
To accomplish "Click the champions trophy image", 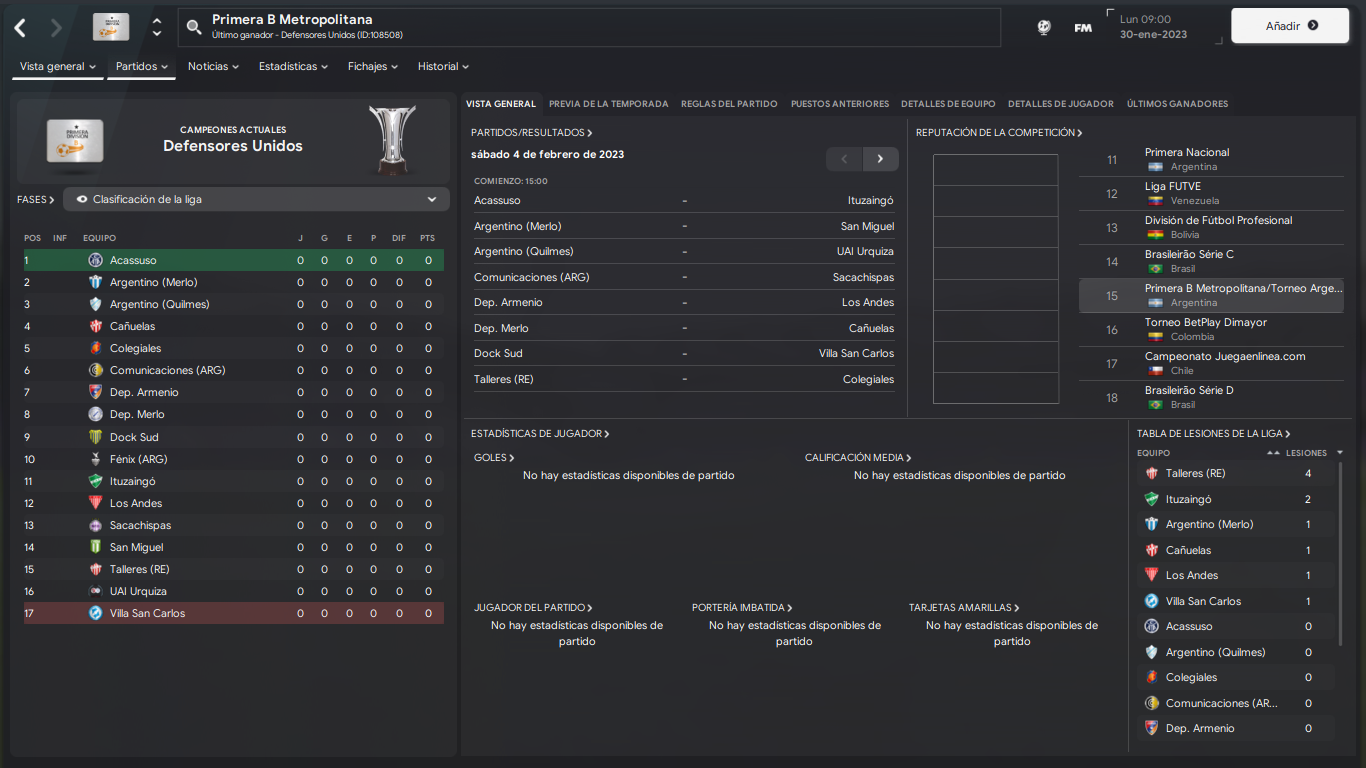I will pyautogui.click(x=392, y=139).
